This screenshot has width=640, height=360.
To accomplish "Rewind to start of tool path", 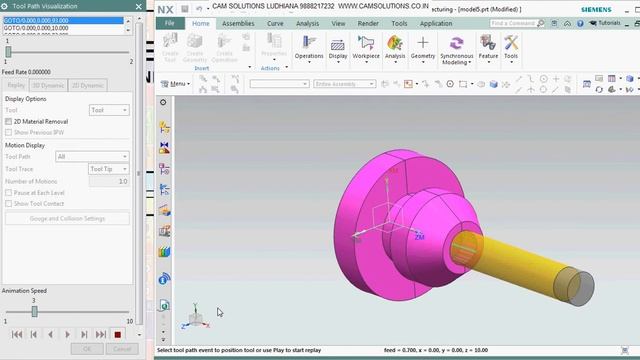I will pos(17,335).
